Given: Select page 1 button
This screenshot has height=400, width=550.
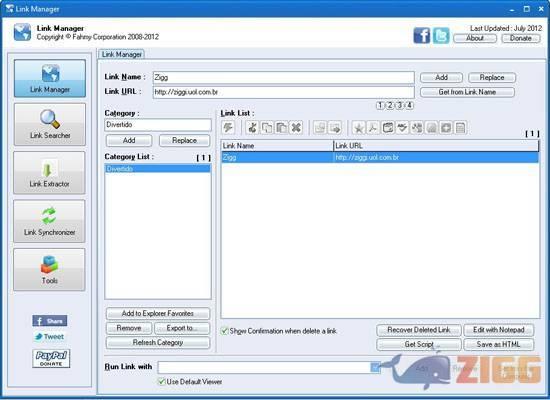Looking at the screenshot, I should pos(380,105).
